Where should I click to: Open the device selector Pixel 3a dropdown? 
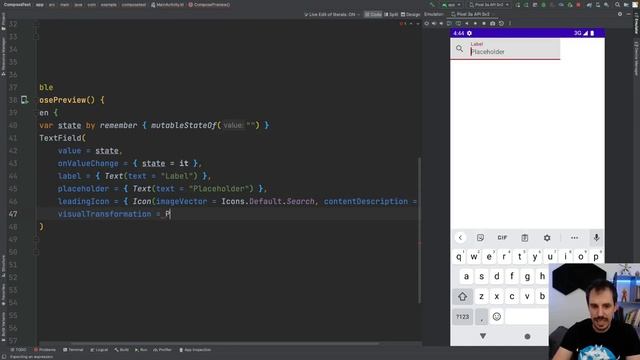(489, 4)
